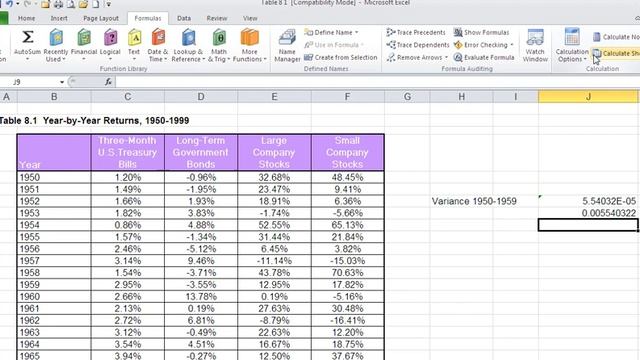Screen dimensions: 640x360
Task: Click Trace Precedents
Action: (x=416, y=32)
